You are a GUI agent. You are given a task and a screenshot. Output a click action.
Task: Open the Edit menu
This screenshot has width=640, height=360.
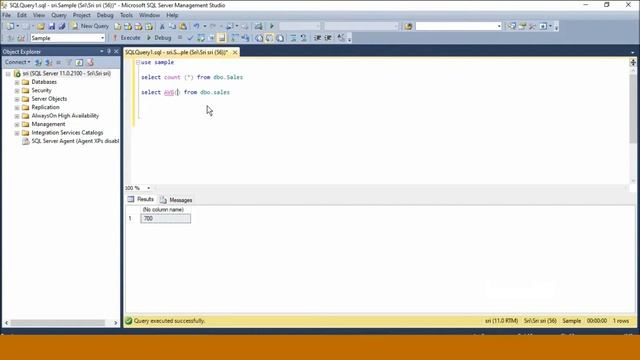coord(22,15)
